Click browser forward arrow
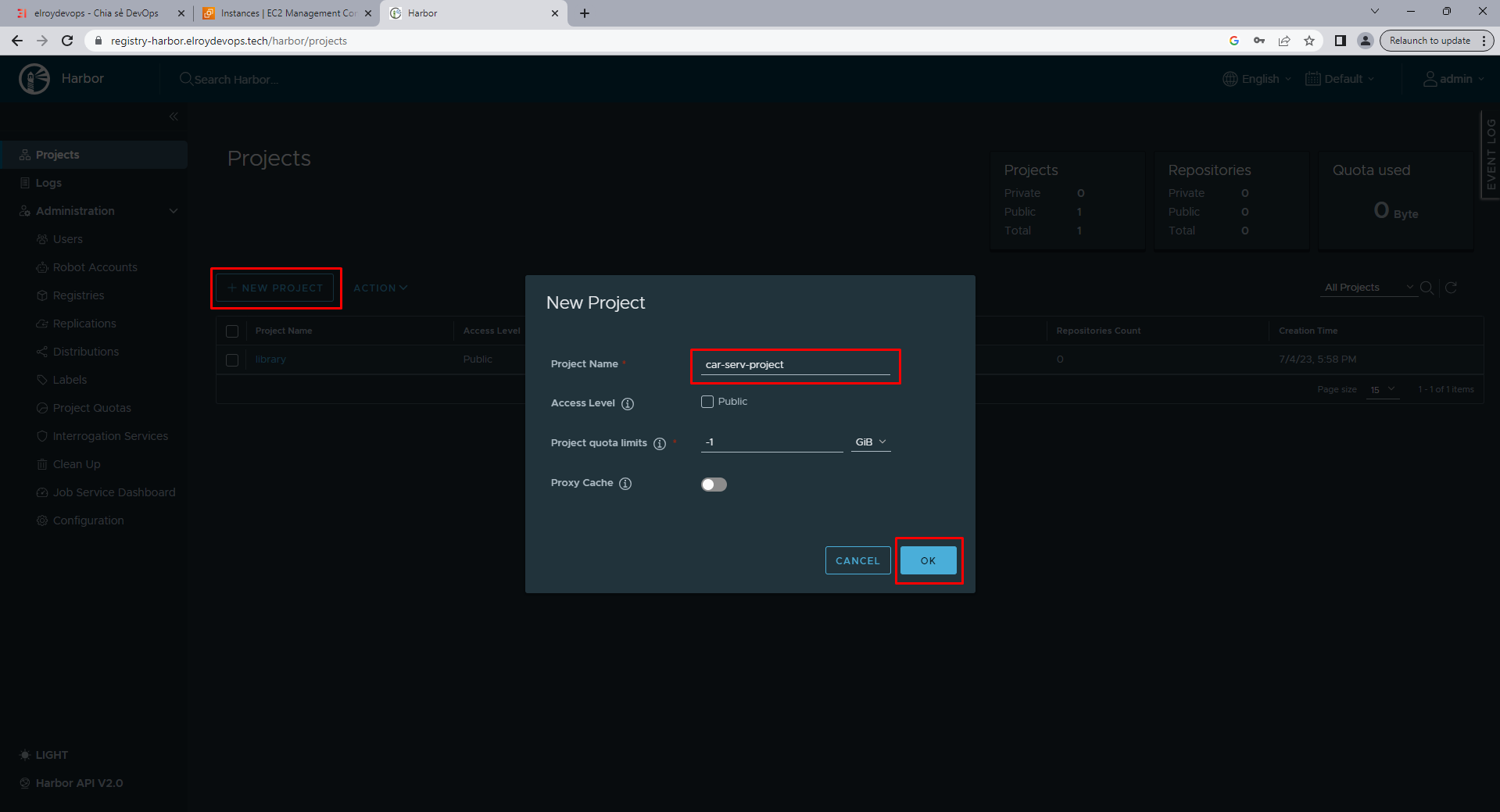The image size is (1500, 812). pos(42,41)
